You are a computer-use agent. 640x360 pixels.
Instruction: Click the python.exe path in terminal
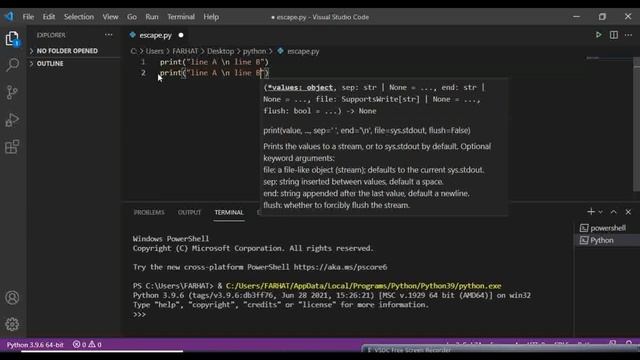pos(363,286)
